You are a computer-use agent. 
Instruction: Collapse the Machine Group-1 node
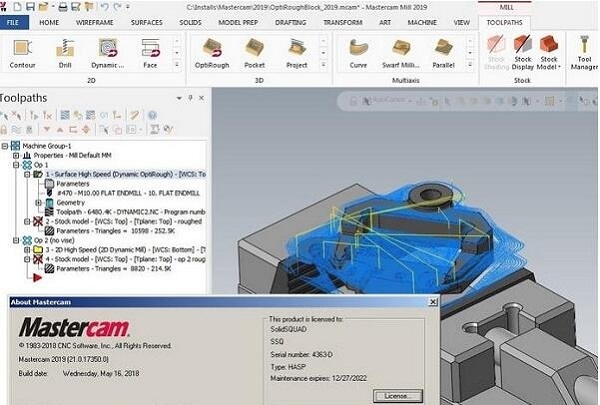[x=5, y=146]
